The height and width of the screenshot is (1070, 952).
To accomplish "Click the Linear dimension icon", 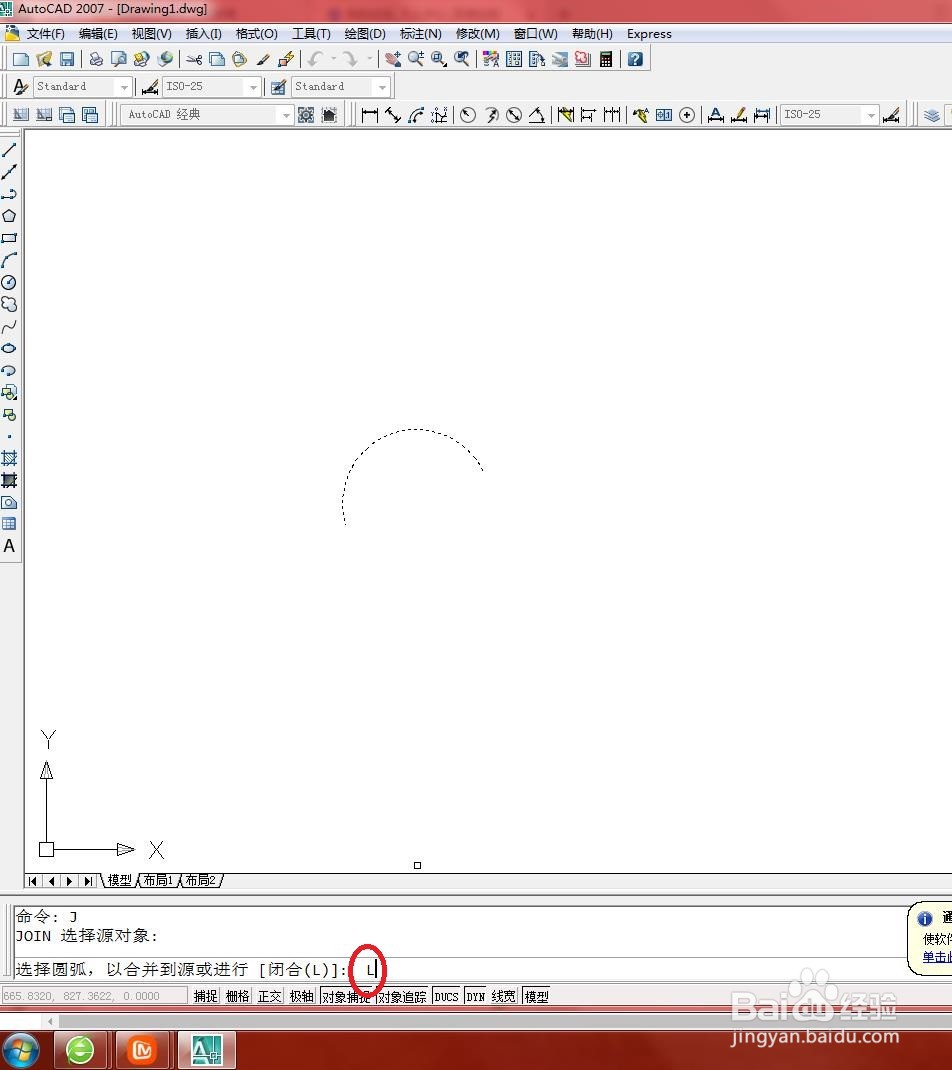I will pyautogui.click(x=369, y=115).
